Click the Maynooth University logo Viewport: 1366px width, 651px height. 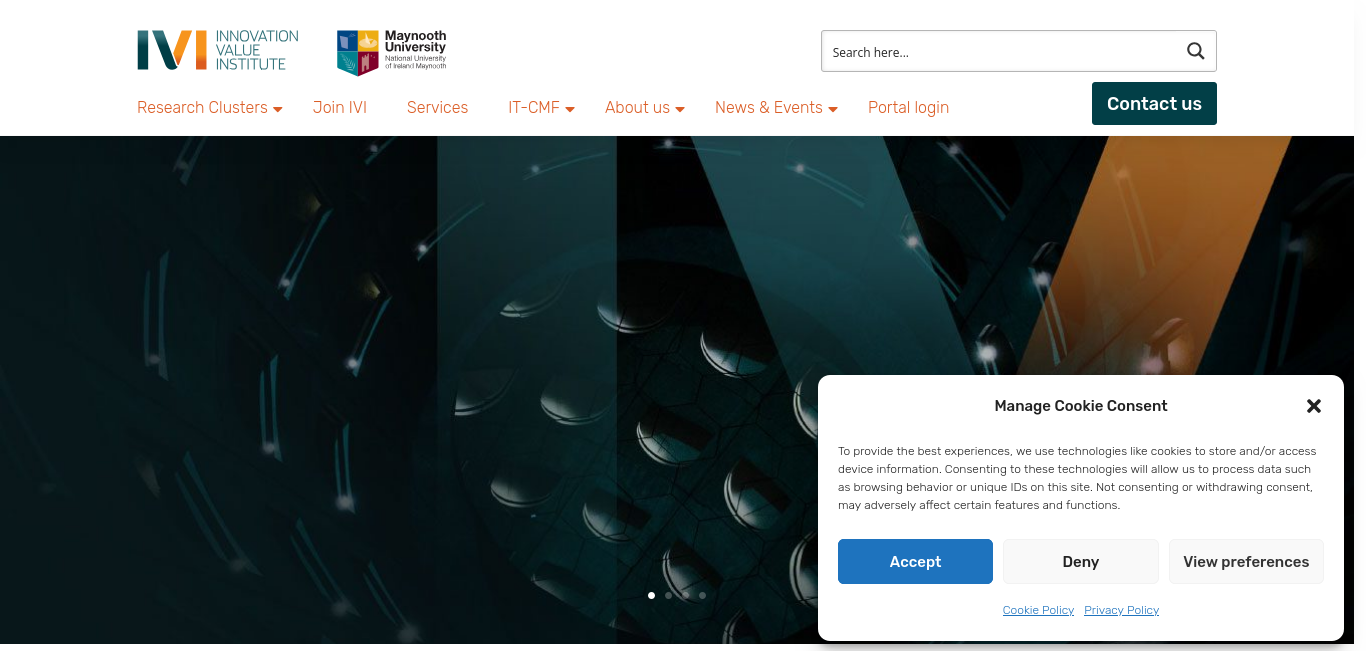click(x=392, y=52)
